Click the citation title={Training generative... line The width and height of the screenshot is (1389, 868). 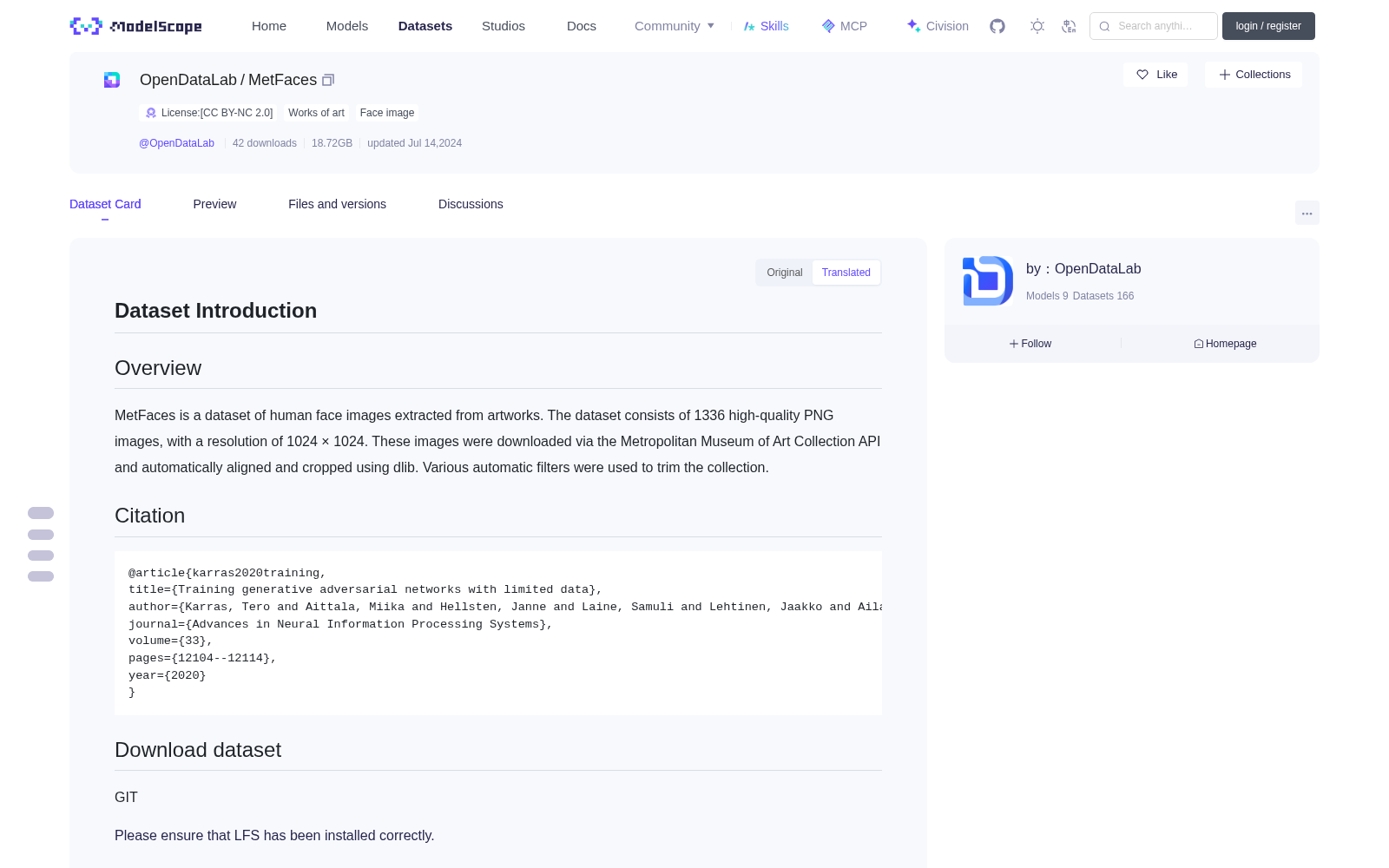pyautogui.click(x=365, y=589)
